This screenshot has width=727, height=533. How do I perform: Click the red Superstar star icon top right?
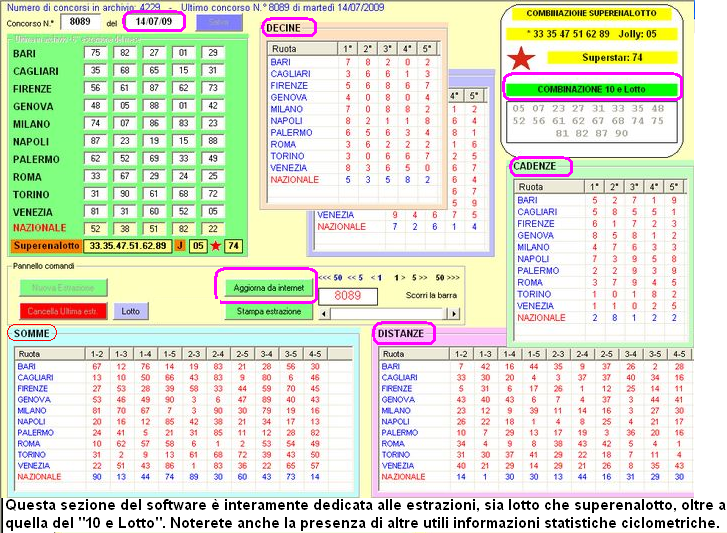pyautogui.click(x=521, y=58)
